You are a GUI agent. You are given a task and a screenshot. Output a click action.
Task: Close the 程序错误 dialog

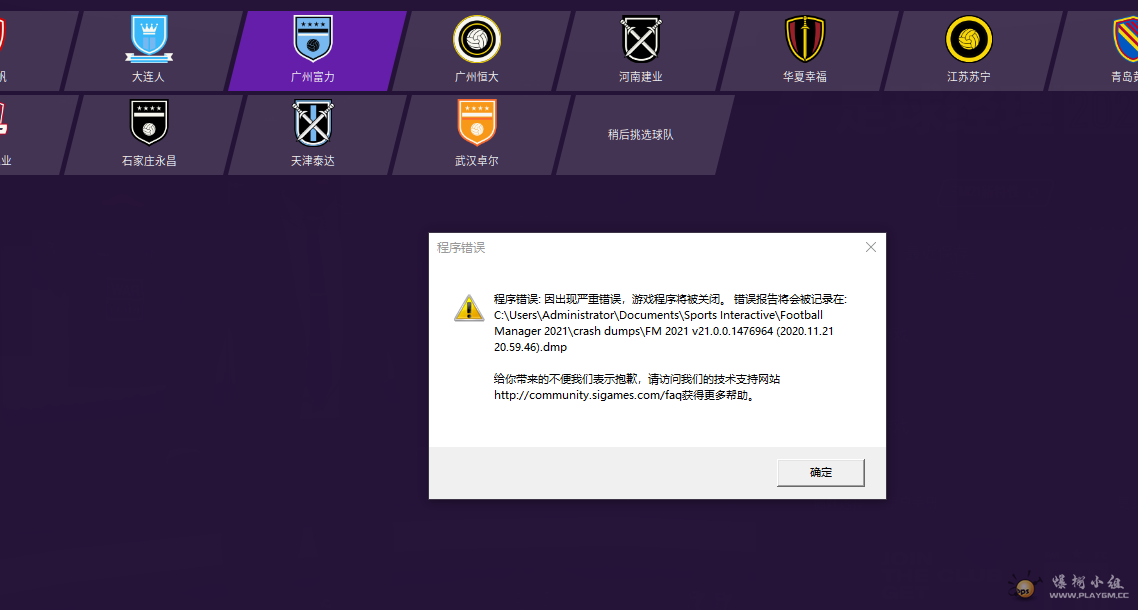[x=871, y=248]
